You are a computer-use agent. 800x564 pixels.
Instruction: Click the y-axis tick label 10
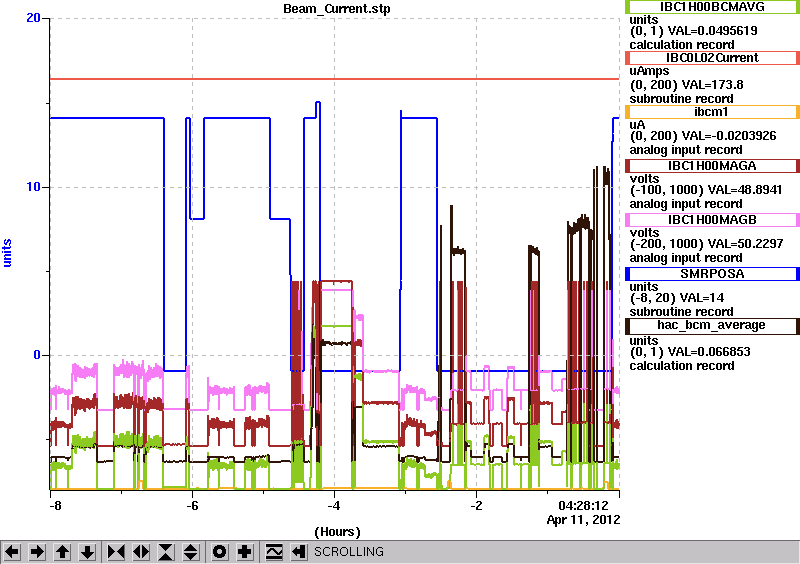coord(33,187)
